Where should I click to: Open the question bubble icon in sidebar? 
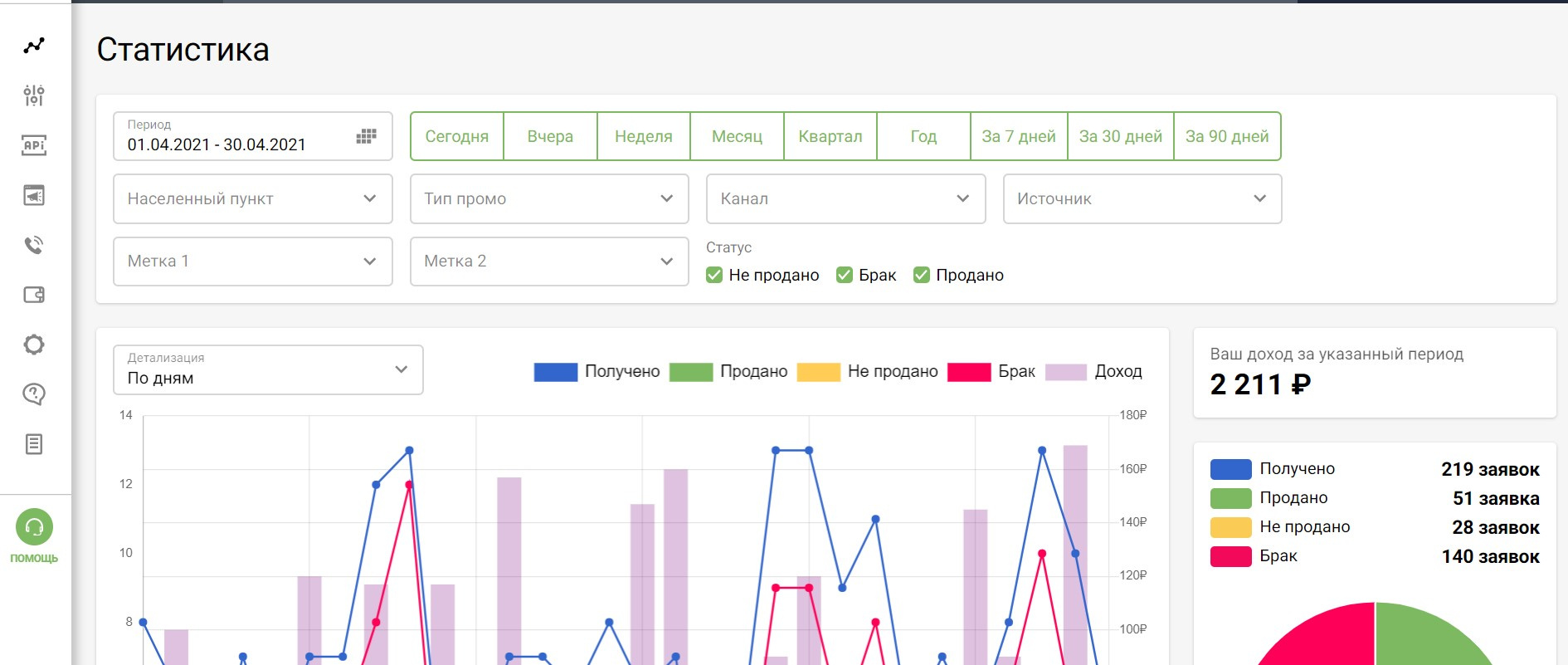(34, 394)
